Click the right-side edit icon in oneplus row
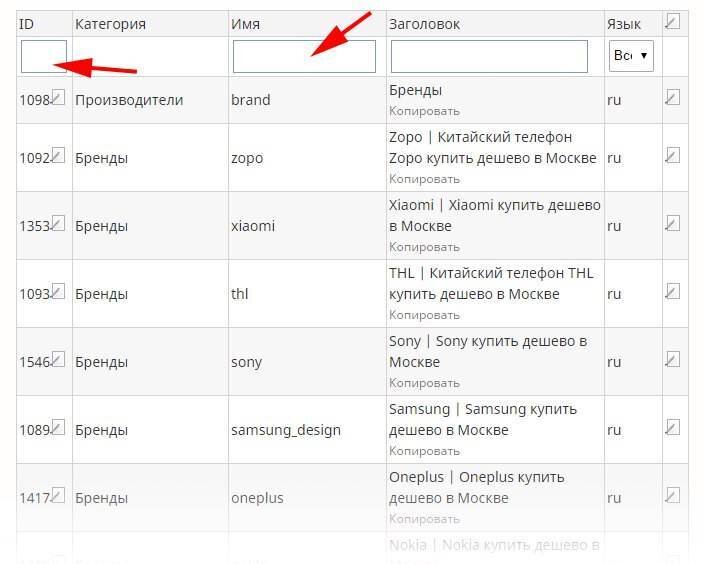704x564 pixels. coord(672,495)
